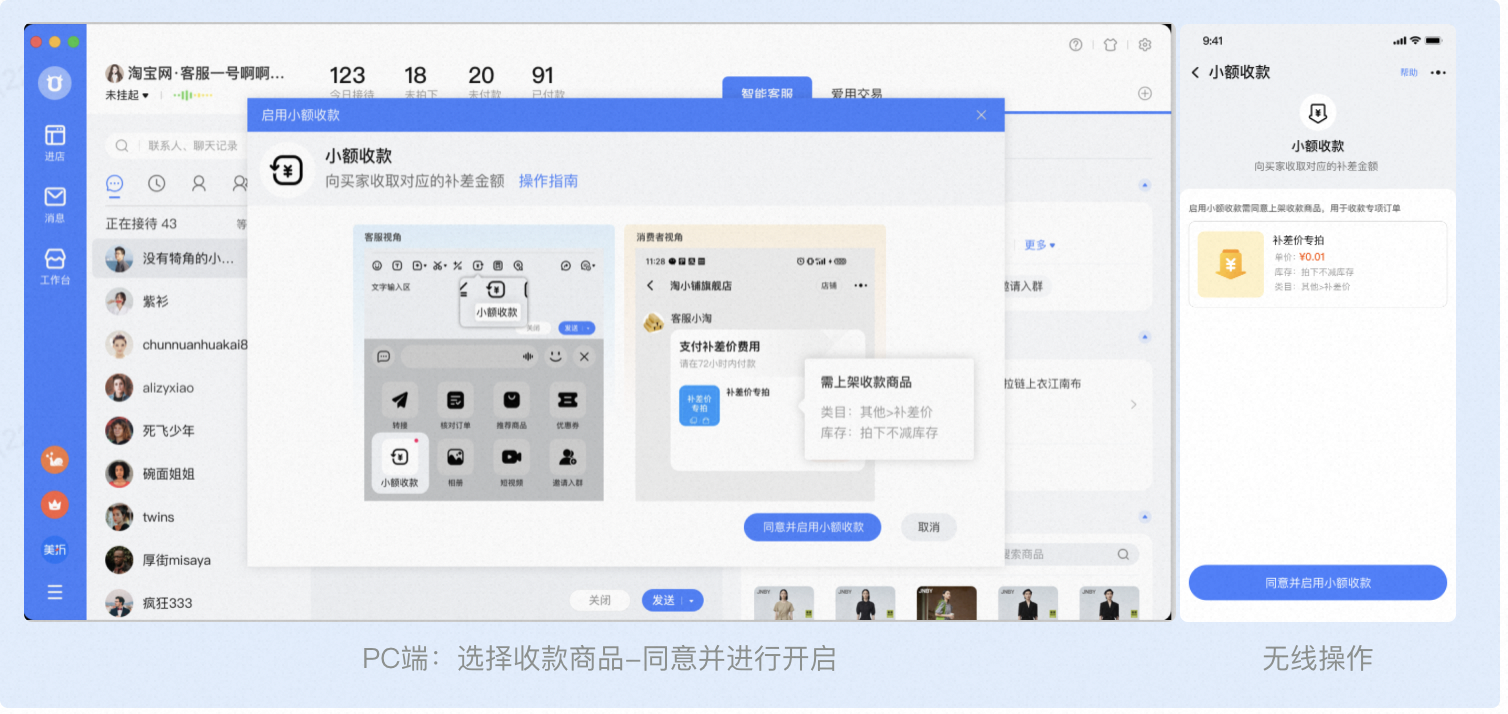Open the 未挂起 status dropdown
Image resolution: width=1508 pixels, height=714 pixels.
(x=127, y=95)
